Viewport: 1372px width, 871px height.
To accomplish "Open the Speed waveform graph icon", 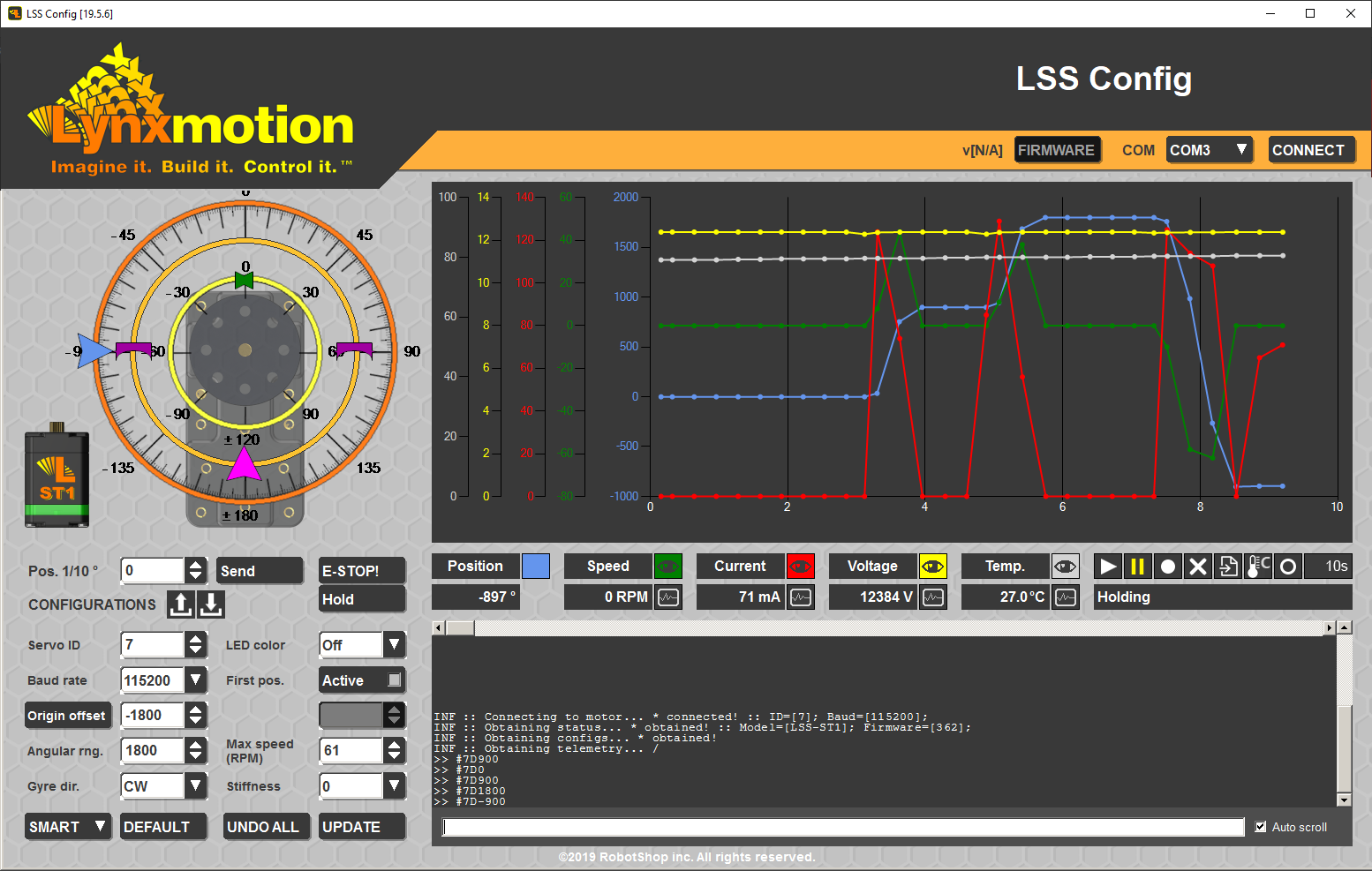I will point(668,597).
